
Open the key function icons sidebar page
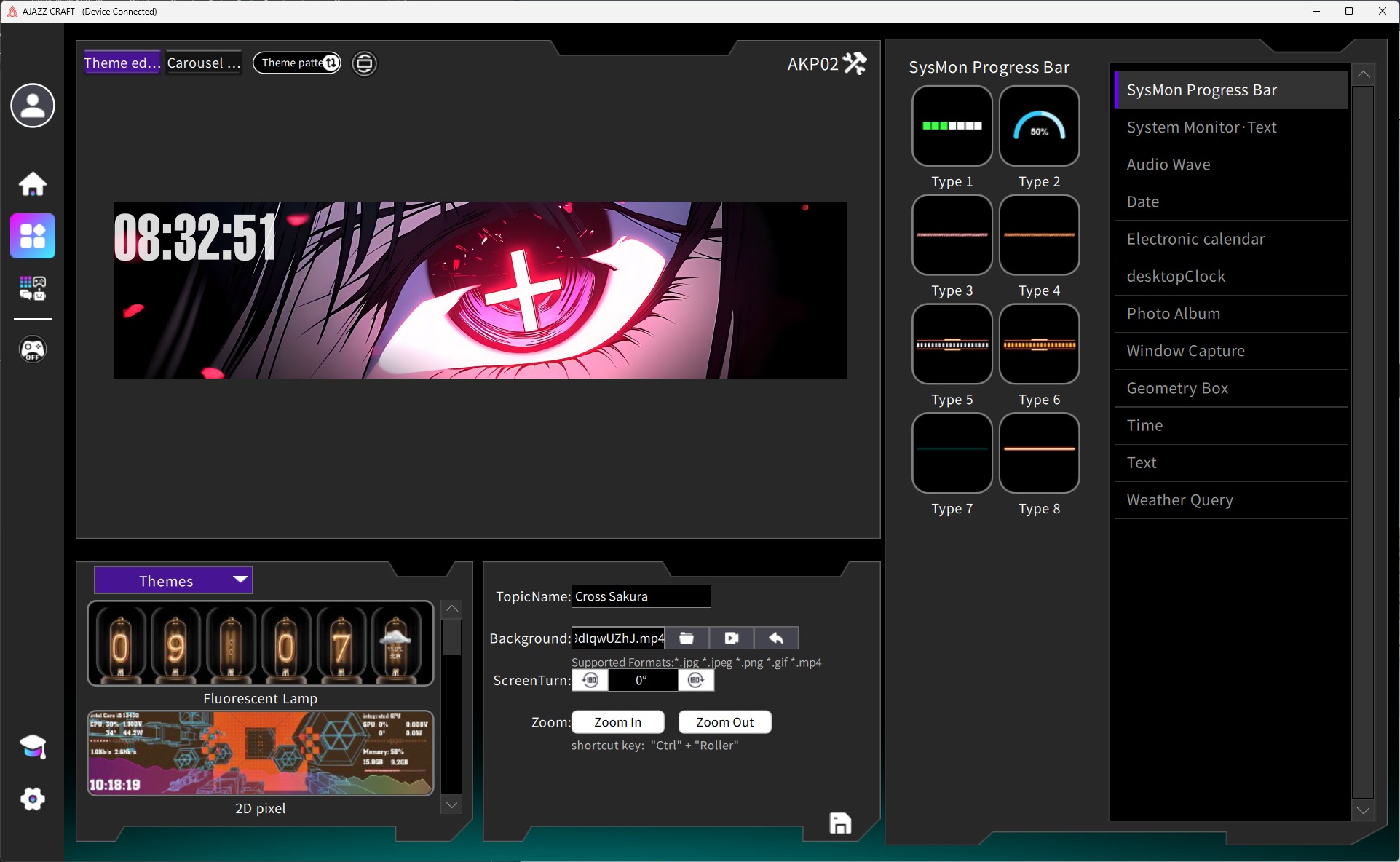(33, 288)
